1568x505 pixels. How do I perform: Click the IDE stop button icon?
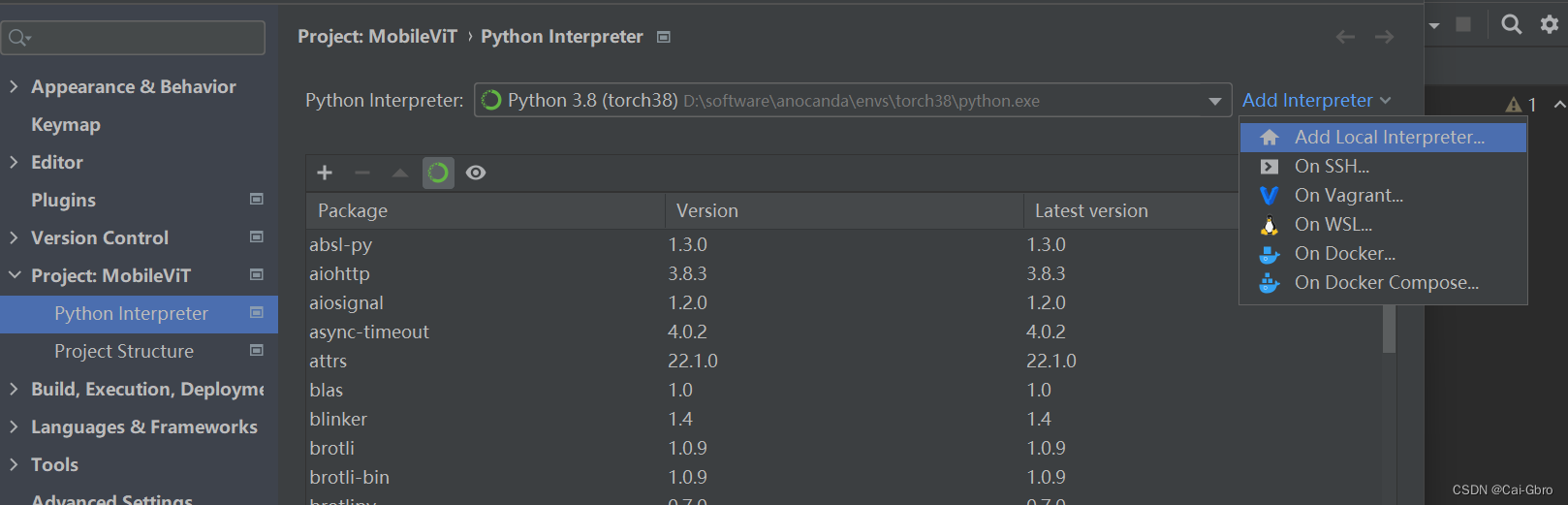1463,24
